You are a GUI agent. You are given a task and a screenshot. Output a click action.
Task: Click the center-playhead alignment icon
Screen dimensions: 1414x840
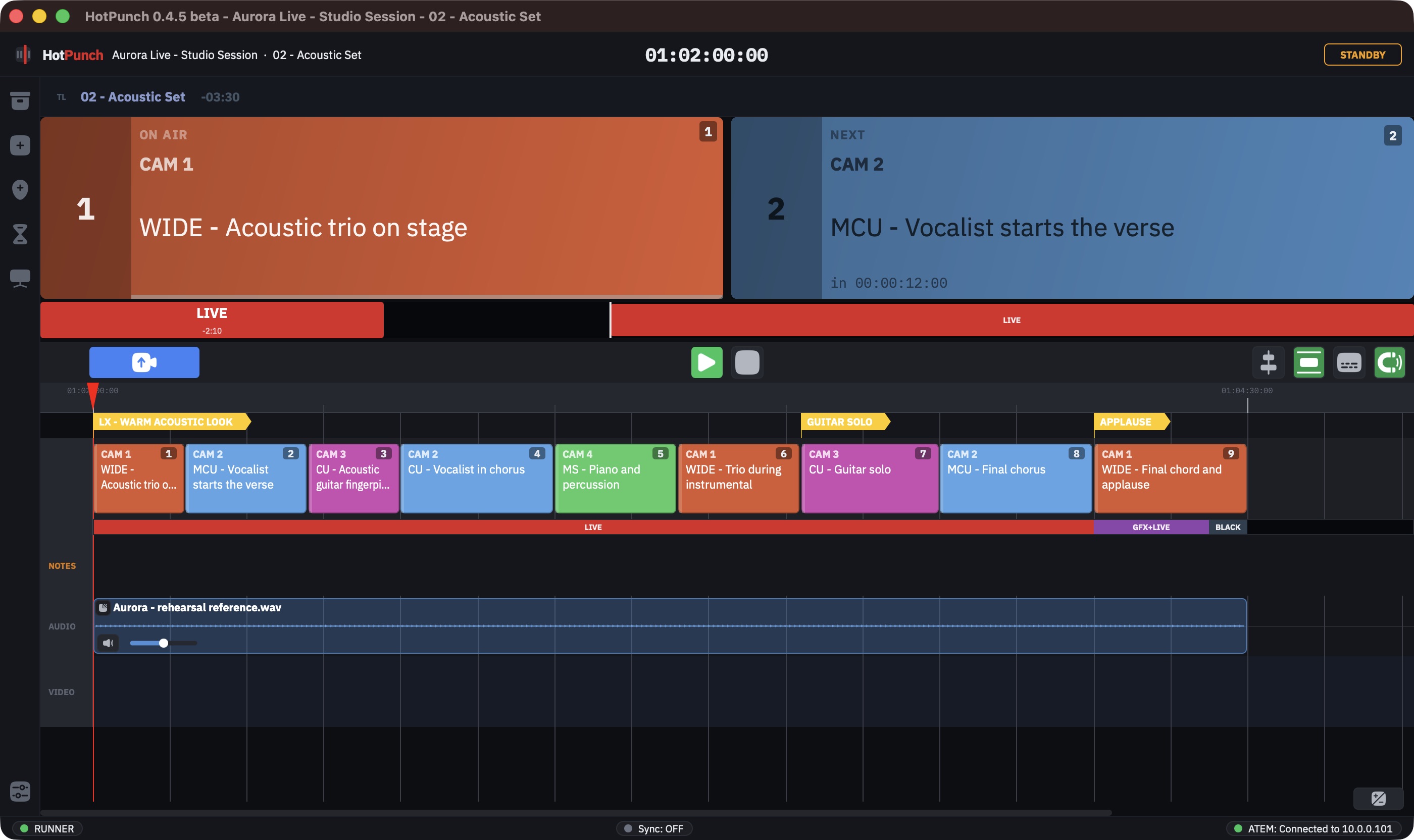tap(1268, 362)
